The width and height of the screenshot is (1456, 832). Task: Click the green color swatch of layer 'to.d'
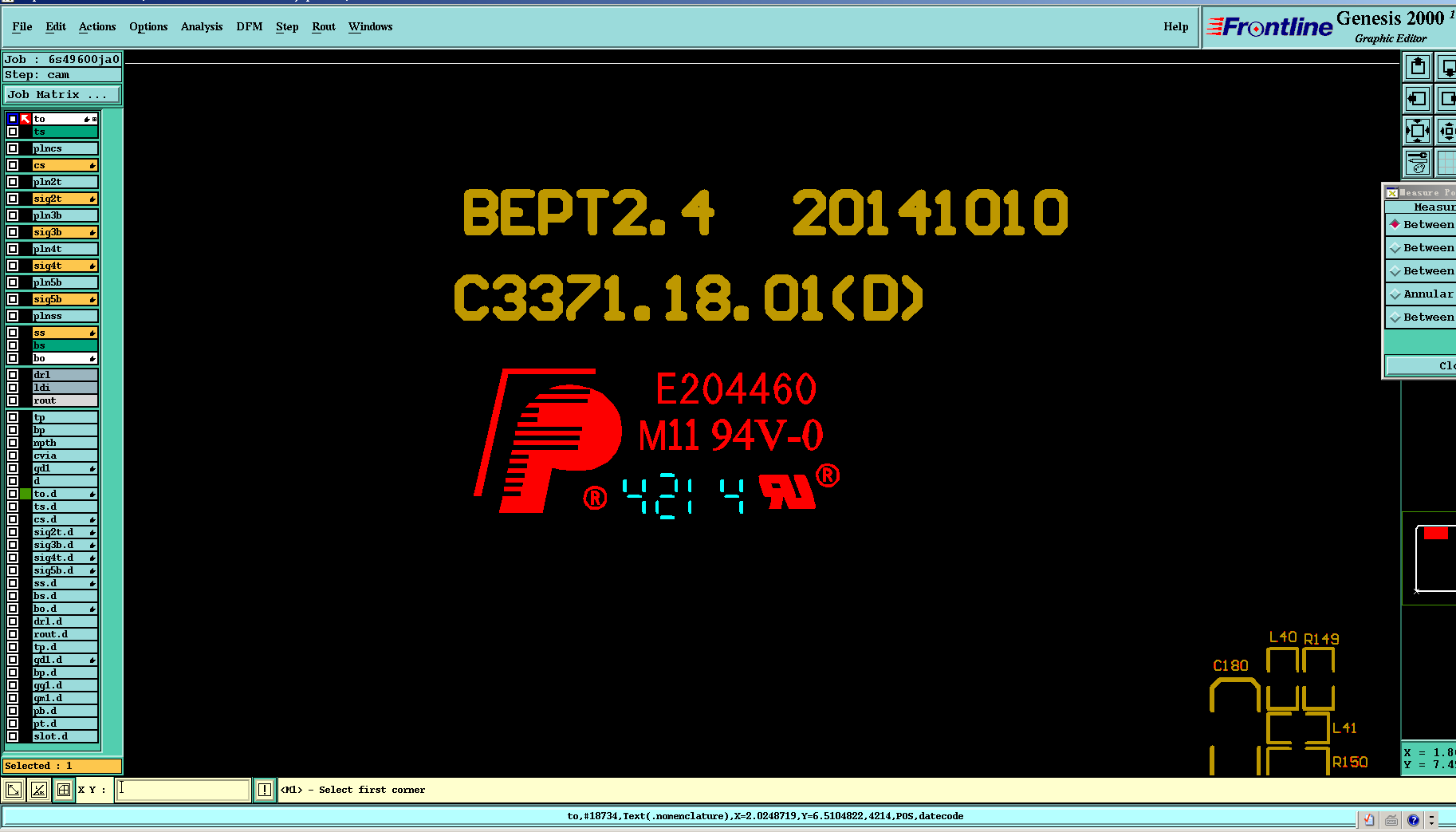point(26,494)
